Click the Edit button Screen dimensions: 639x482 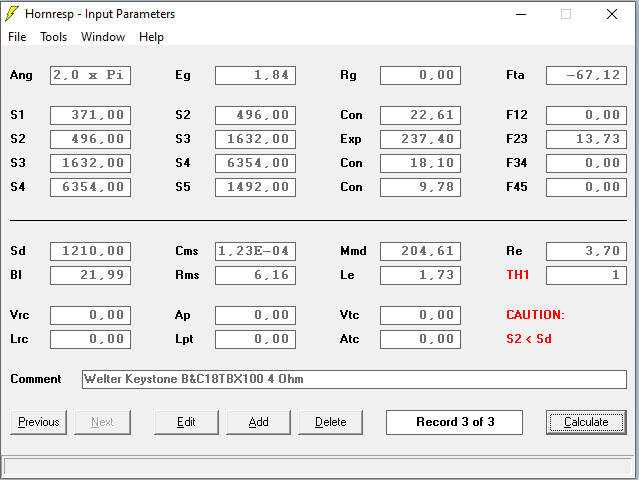click(186, 422)
